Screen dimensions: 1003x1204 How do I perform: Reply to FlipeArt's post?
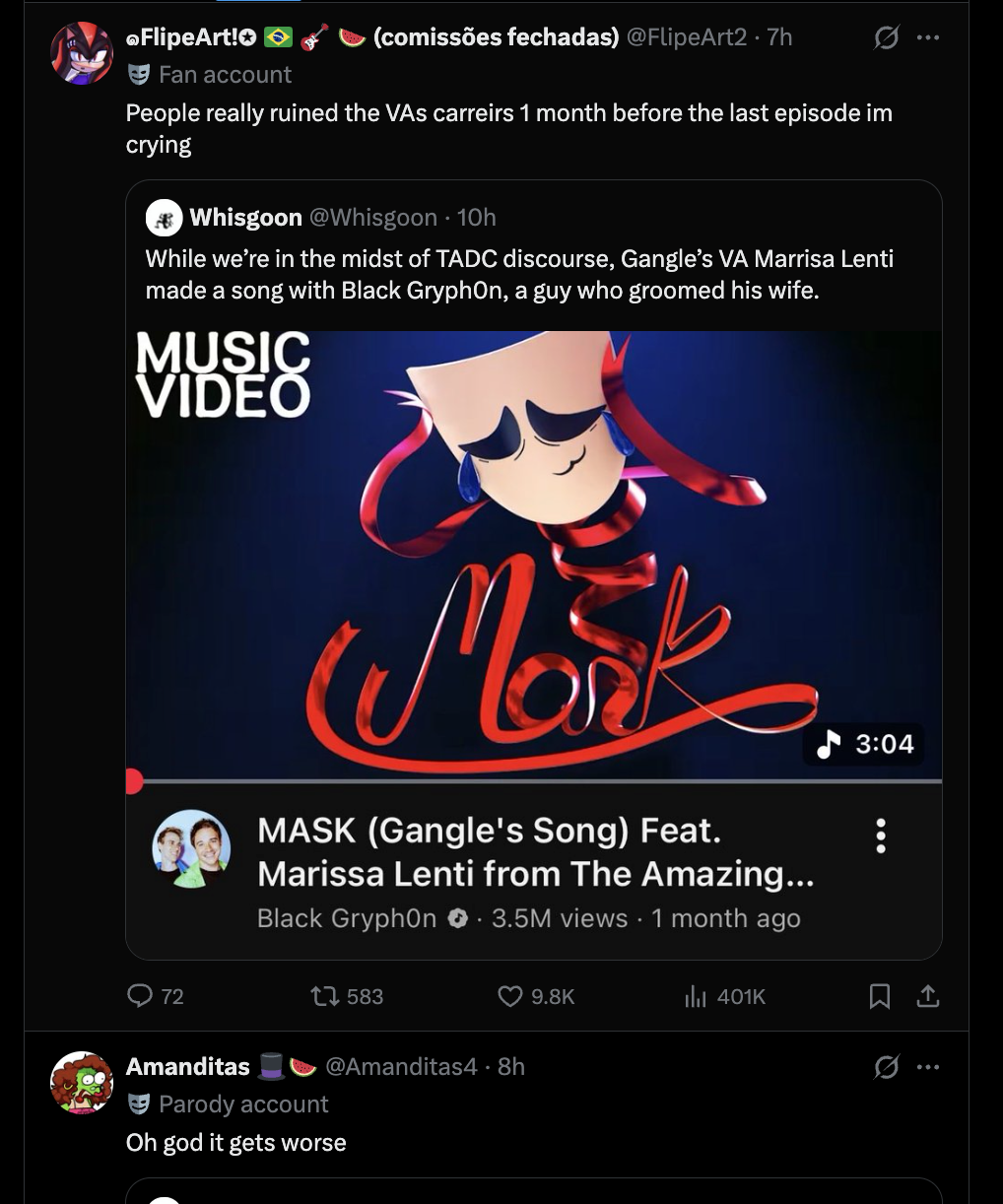pyautogui.click(x=141, y=996)
